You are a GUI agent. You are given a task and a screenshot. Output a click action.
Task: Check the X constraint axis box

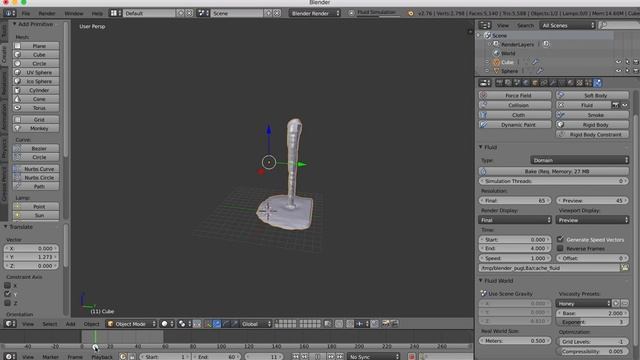pos(7,285)
